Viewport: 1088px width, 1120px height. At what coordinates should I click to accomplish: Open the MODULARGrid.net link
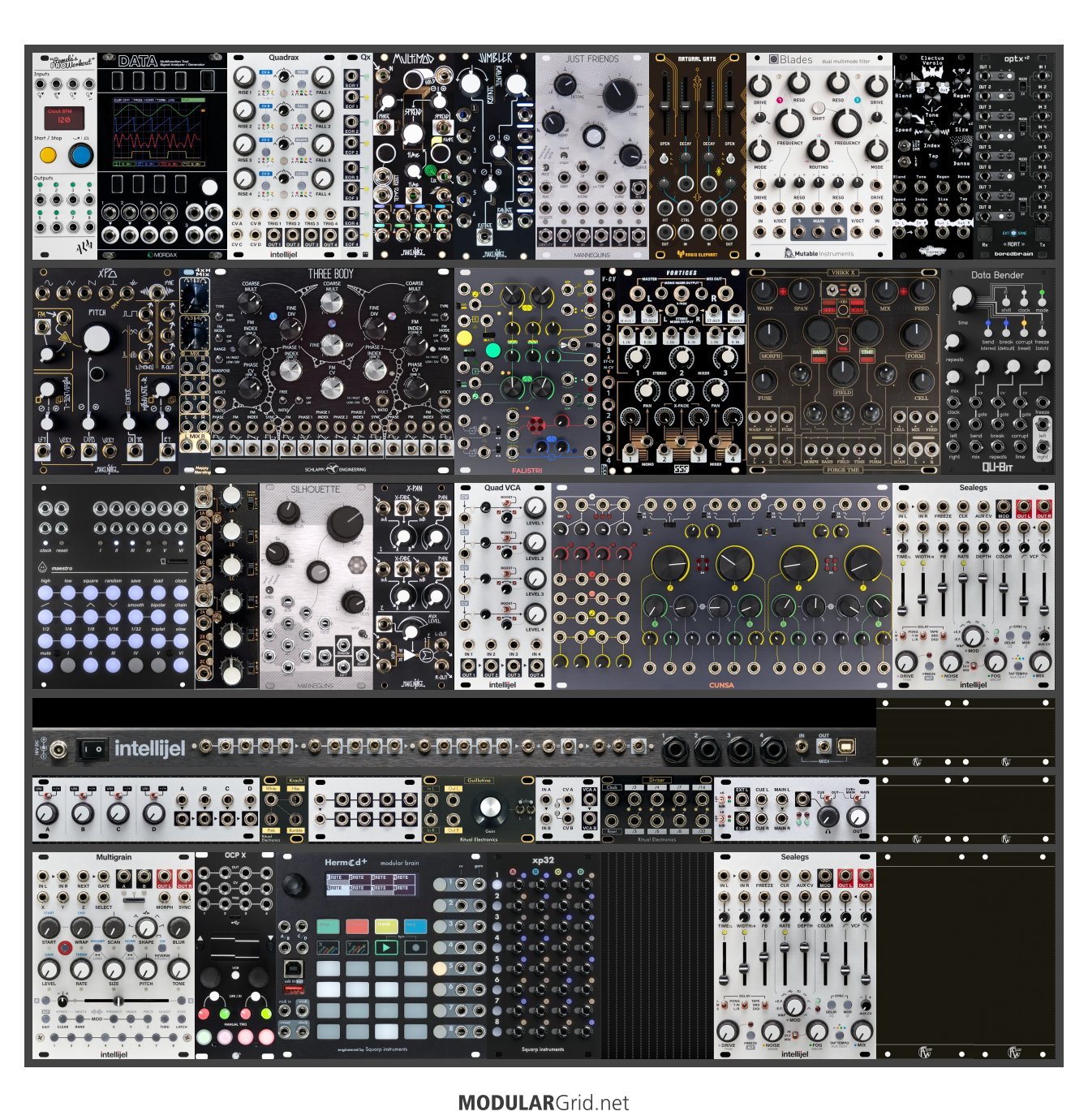[x=544, y=1102]
